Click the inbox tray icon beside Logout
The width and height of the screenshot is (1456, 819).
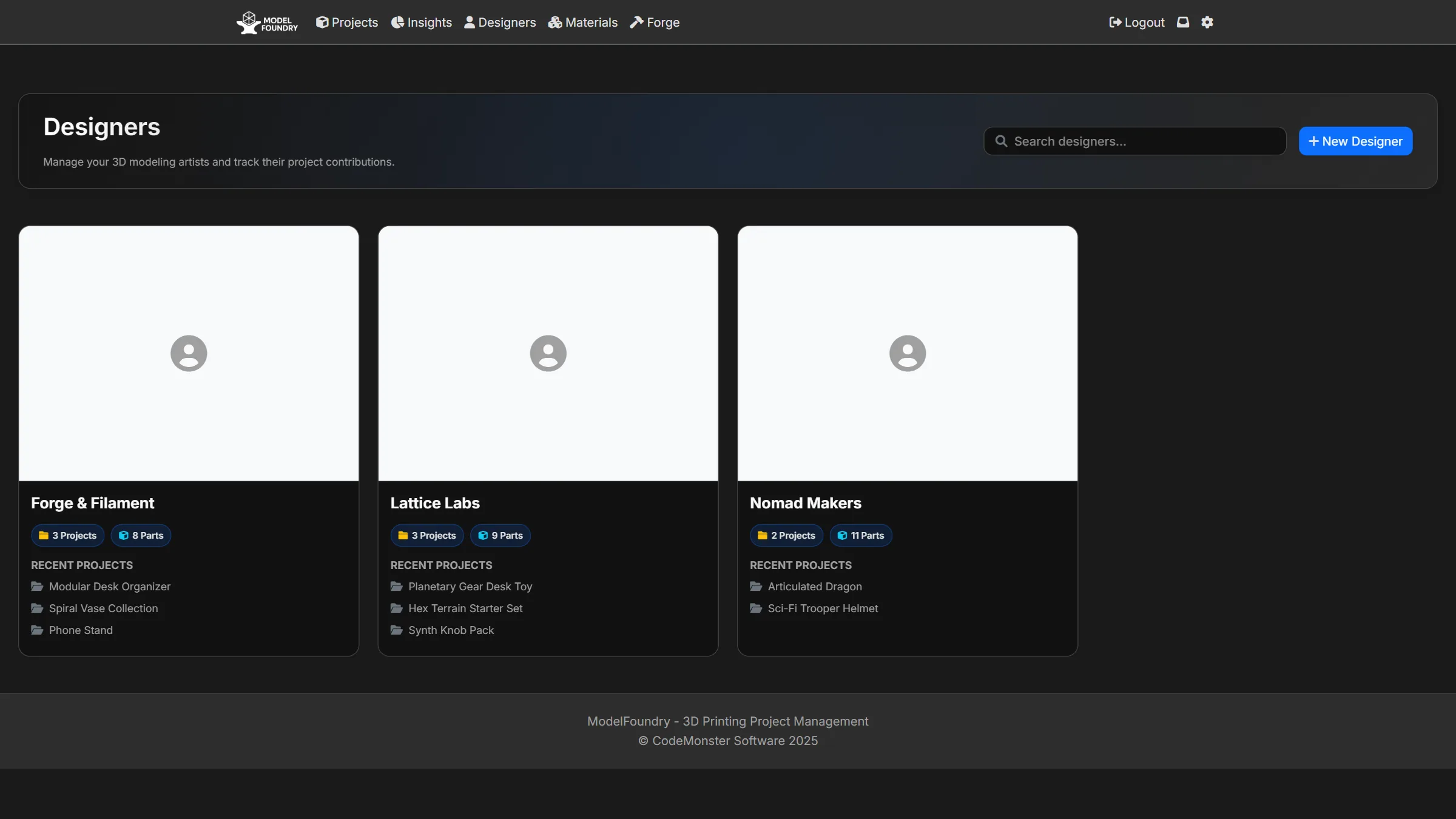(x=1183, y=22)
